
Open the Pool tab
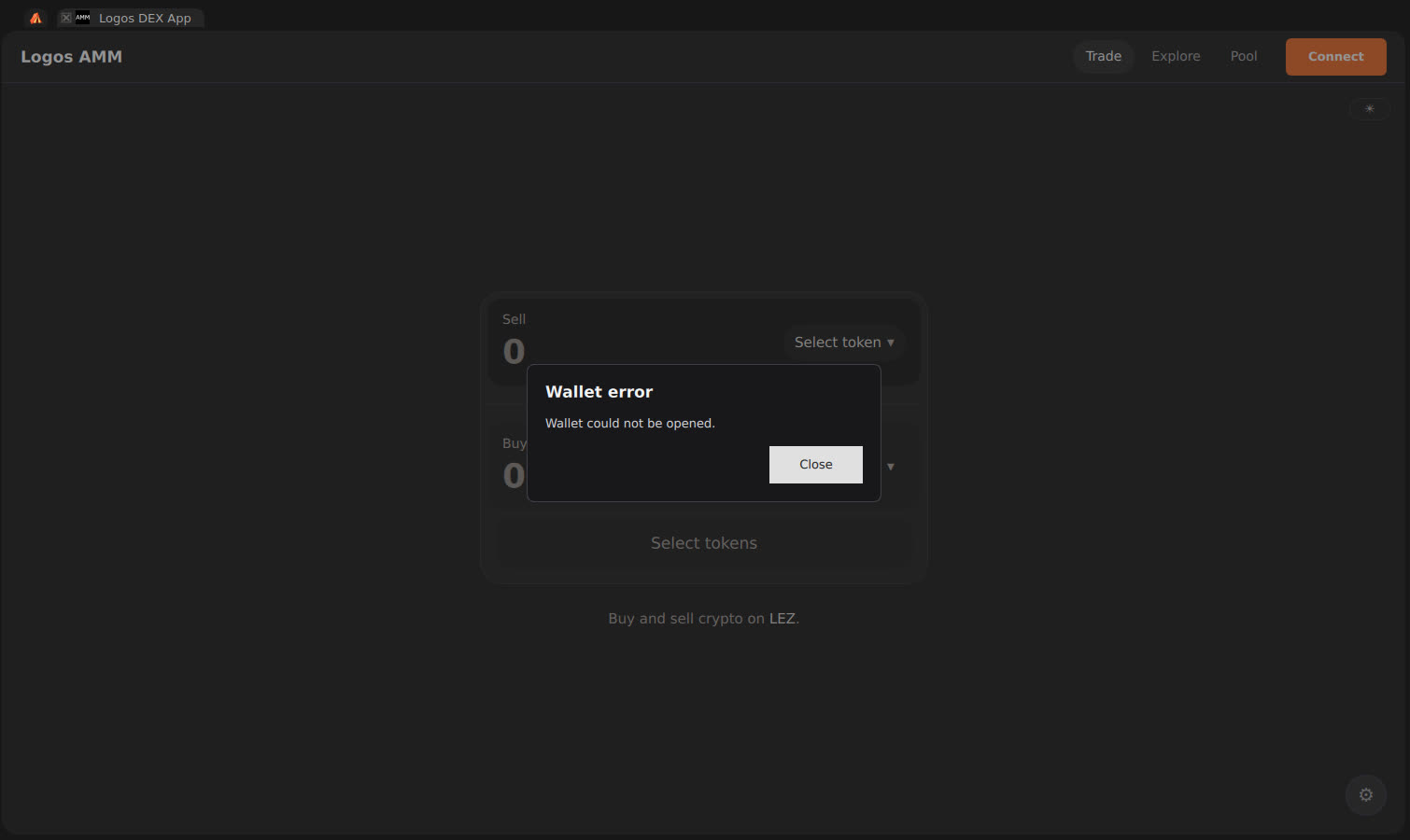click(x=1243, y=56)
